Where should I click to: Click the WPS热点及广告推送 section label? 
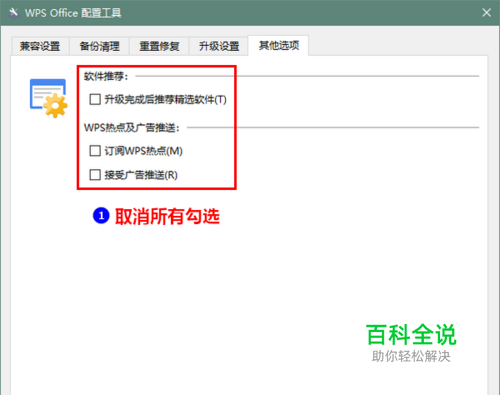click(x=132, y=128)
